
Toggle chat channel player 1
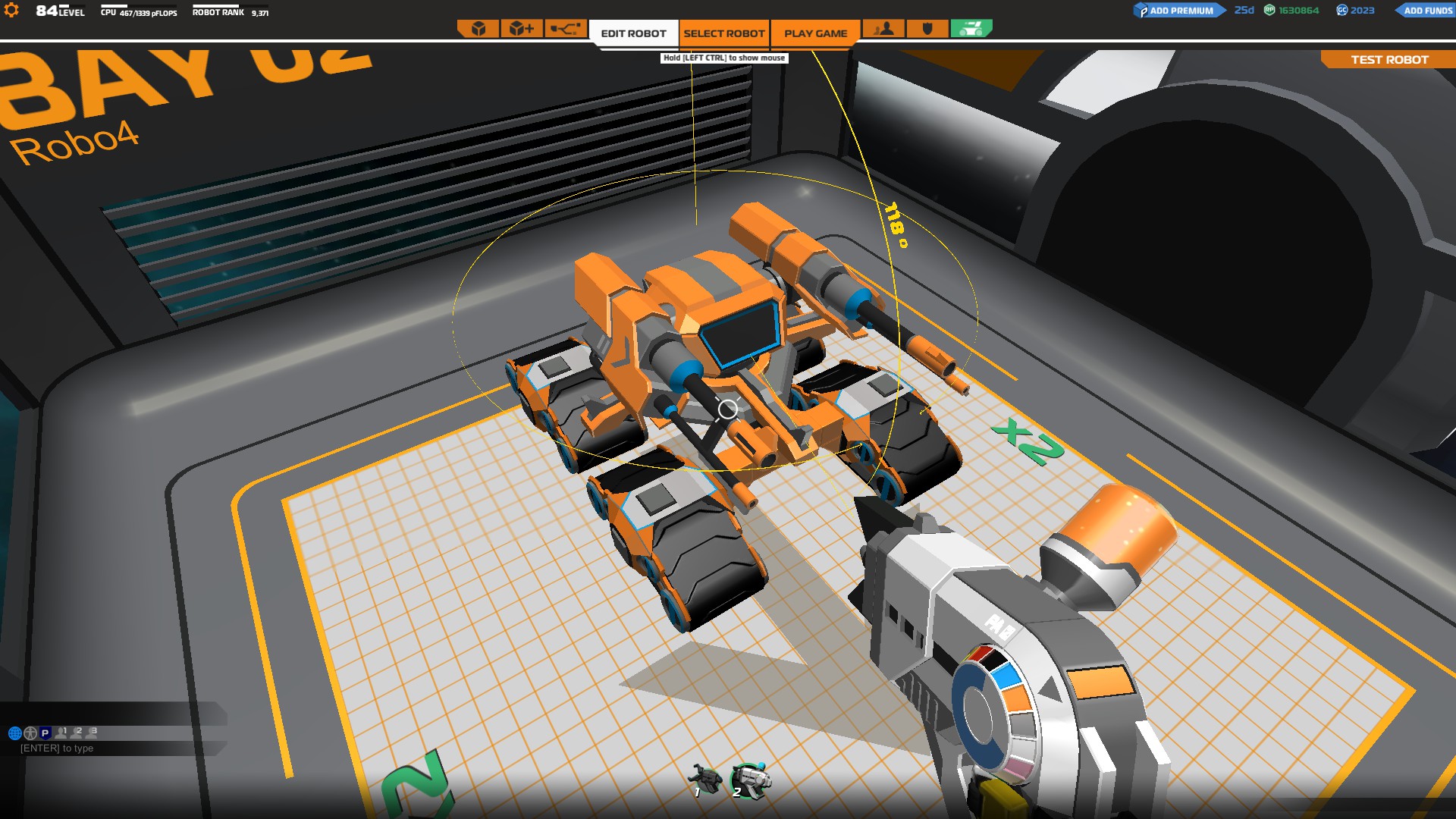[61, 733]
